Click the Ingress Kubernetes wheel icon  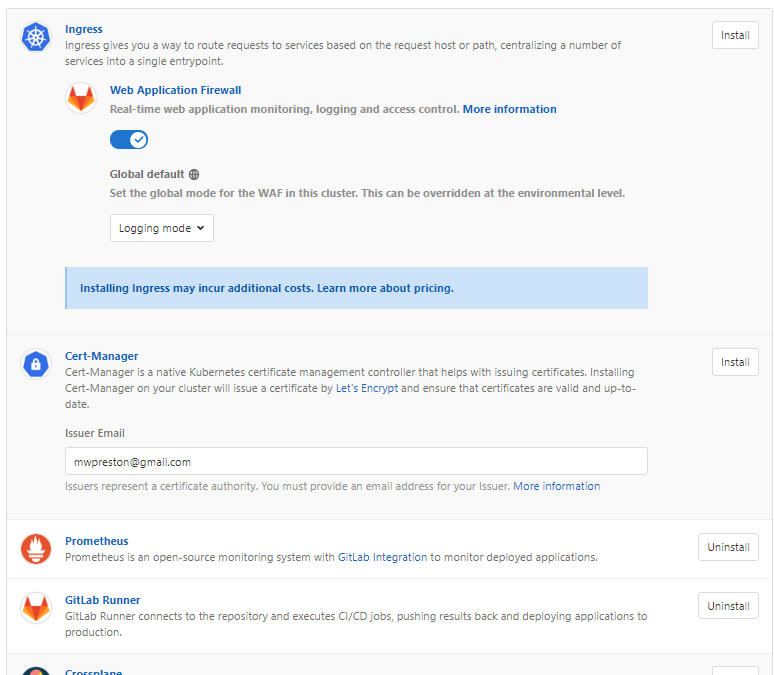36,37
